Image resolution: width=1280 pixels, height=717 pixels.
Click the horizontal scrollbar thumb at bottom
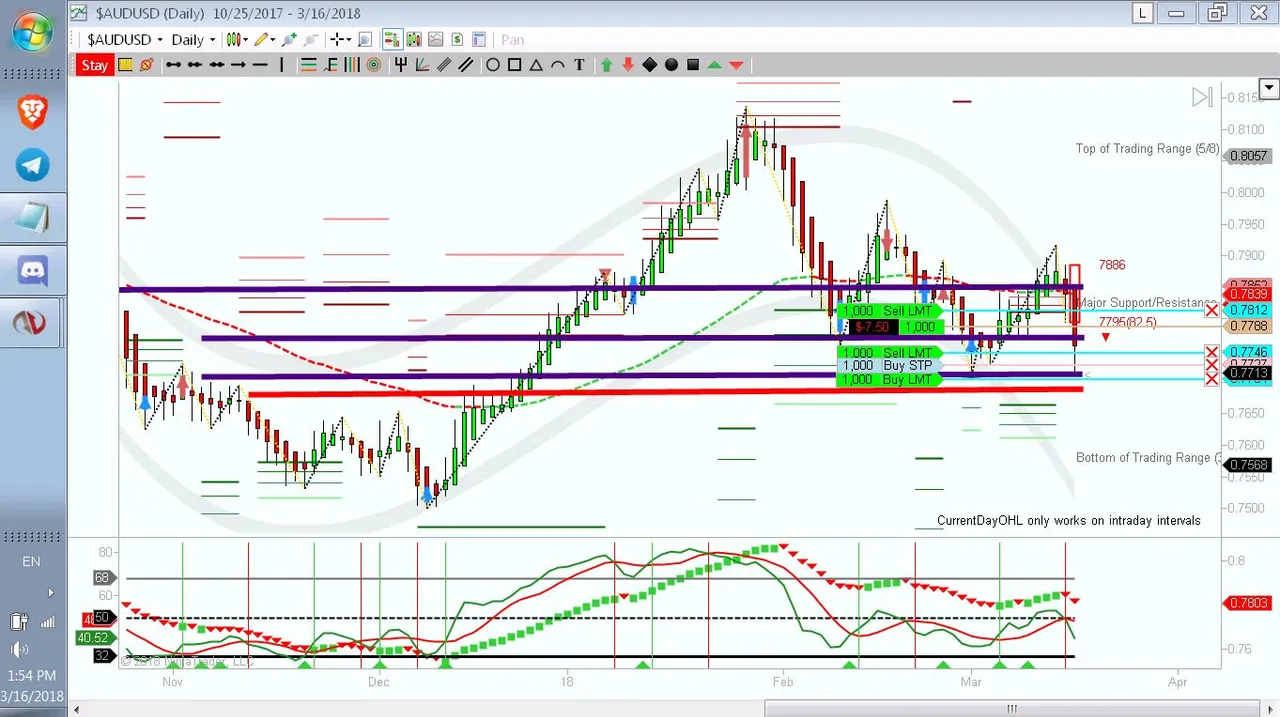coord(1012,709)
